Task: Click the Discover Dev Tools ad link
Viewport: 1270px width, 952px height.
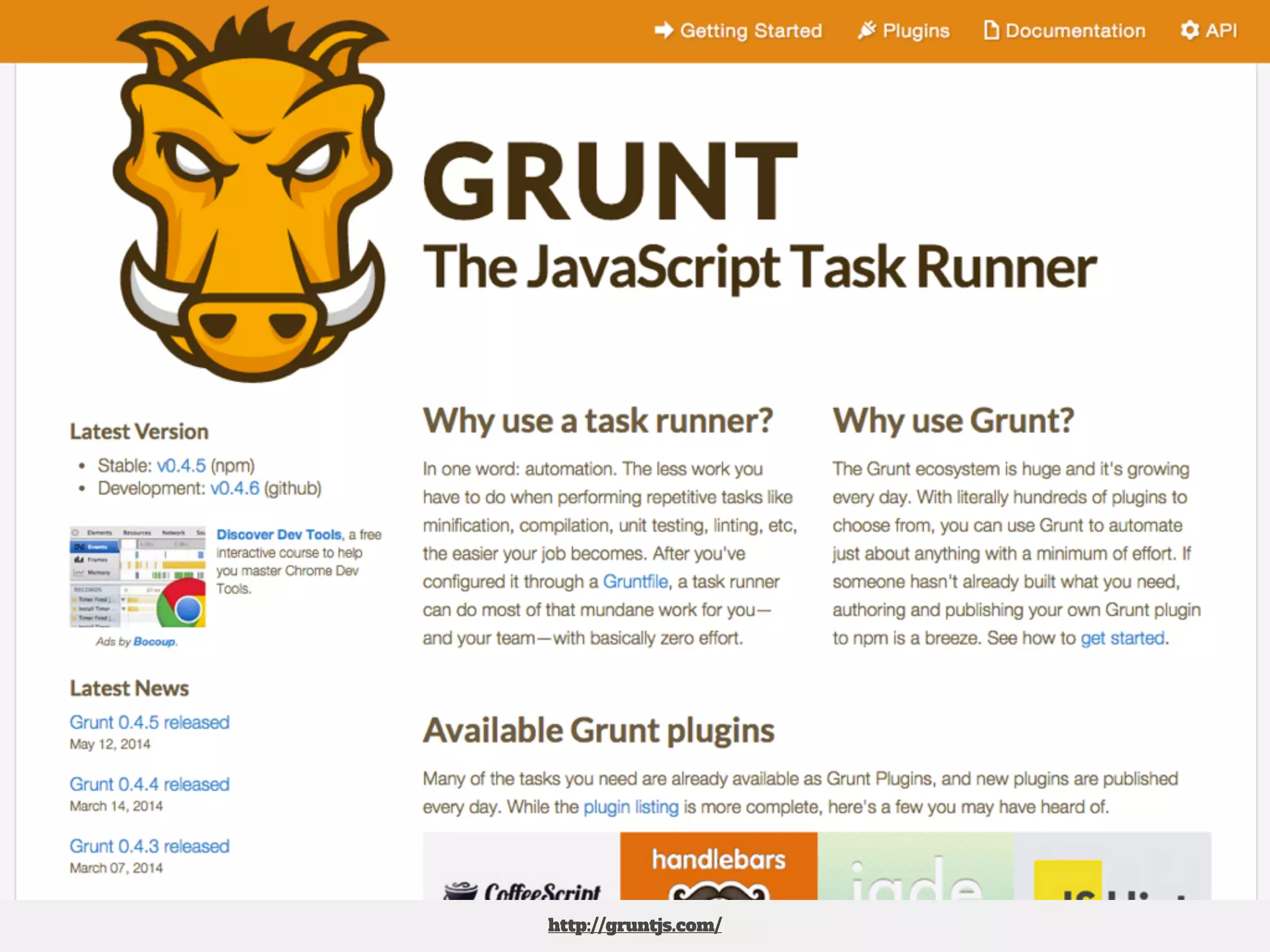Action: pyautogui.click(x=278, y=534)
